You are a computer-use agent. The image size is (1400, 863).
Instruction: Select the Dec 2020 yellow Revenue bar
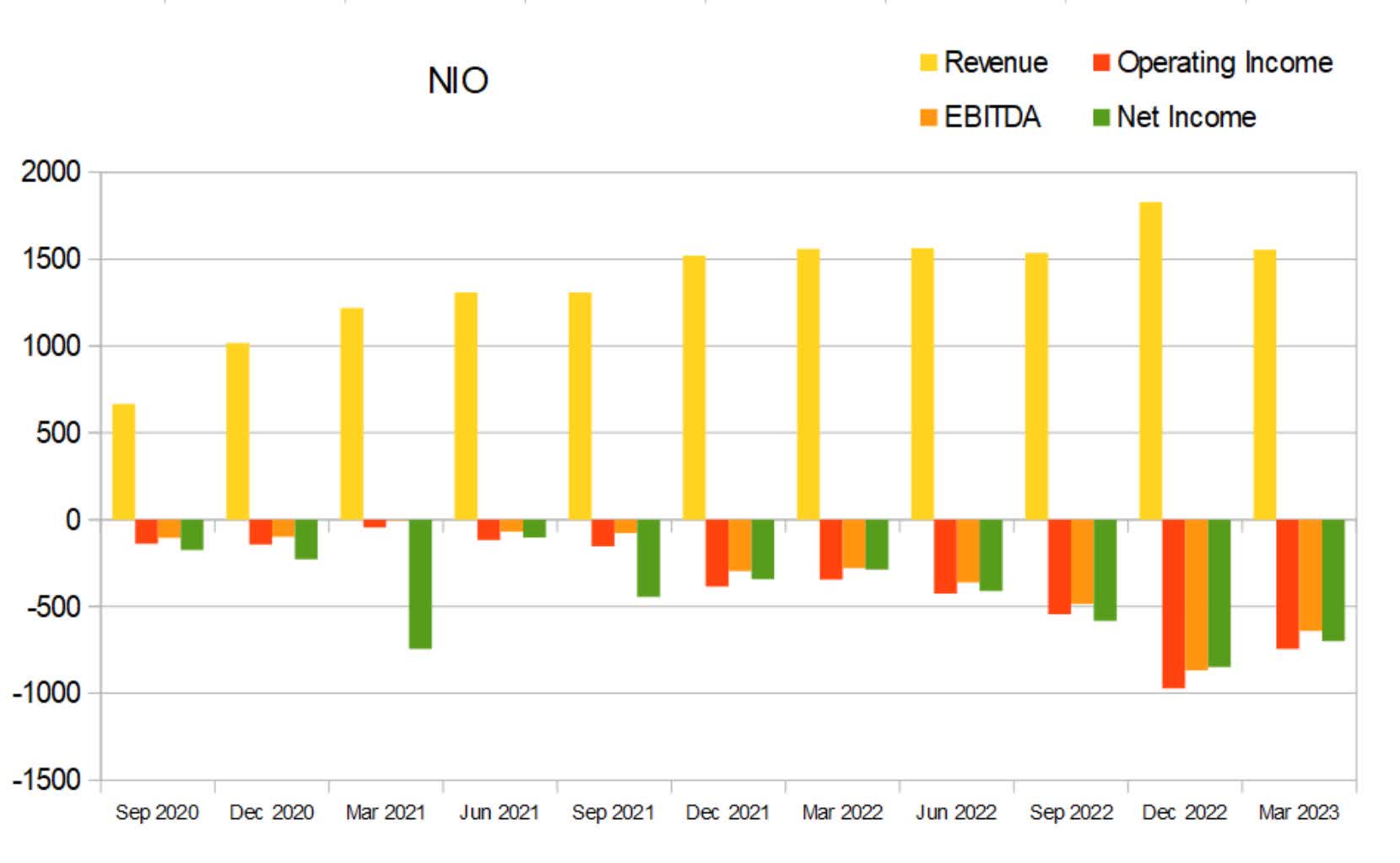(238, 432)
